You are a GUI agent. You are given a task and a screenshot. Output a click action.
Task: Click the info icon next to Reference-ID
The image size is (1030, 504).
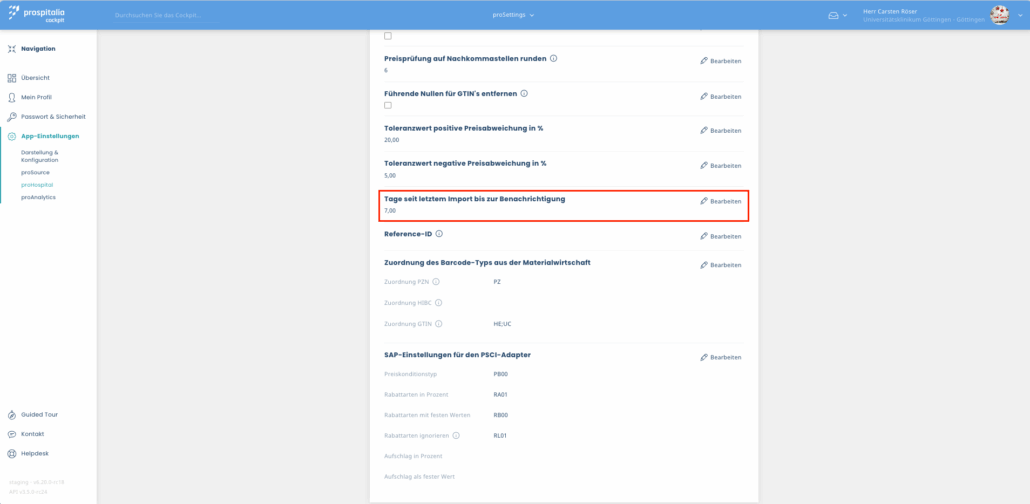click(439, 234)
